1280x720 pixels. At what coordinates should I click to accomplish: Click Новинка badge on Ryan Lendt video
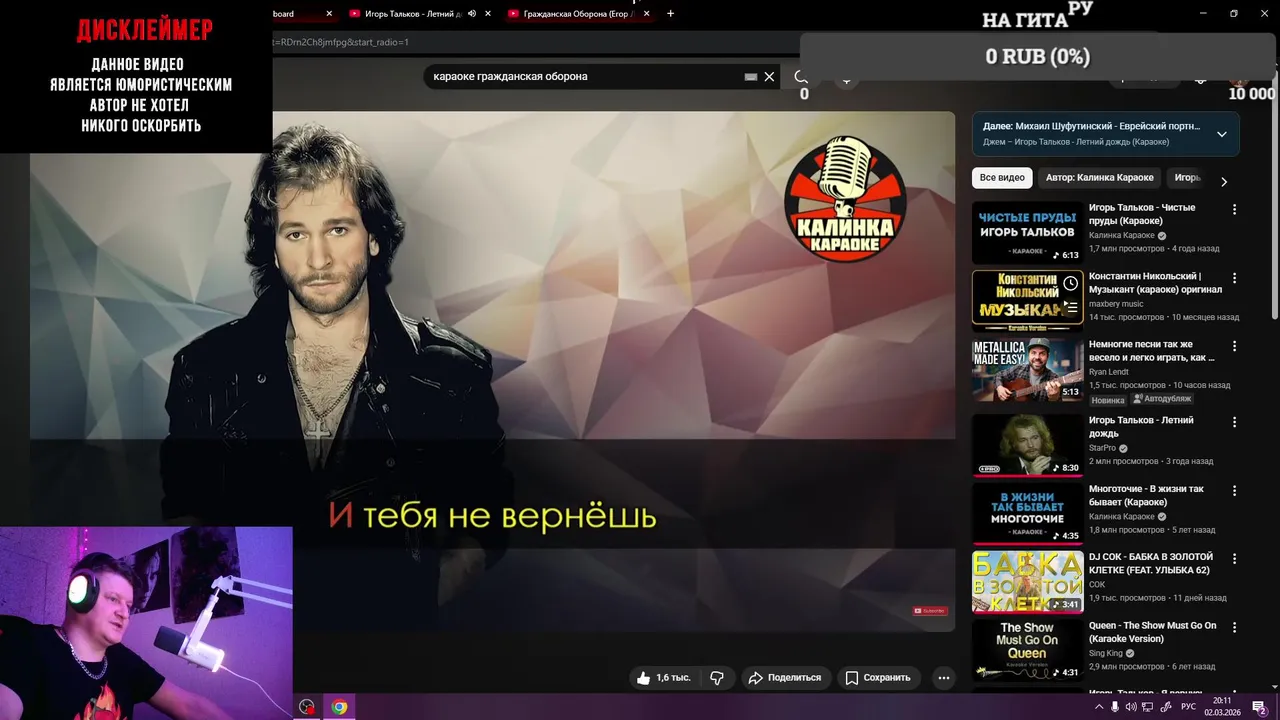click(x=1107, y=400)
